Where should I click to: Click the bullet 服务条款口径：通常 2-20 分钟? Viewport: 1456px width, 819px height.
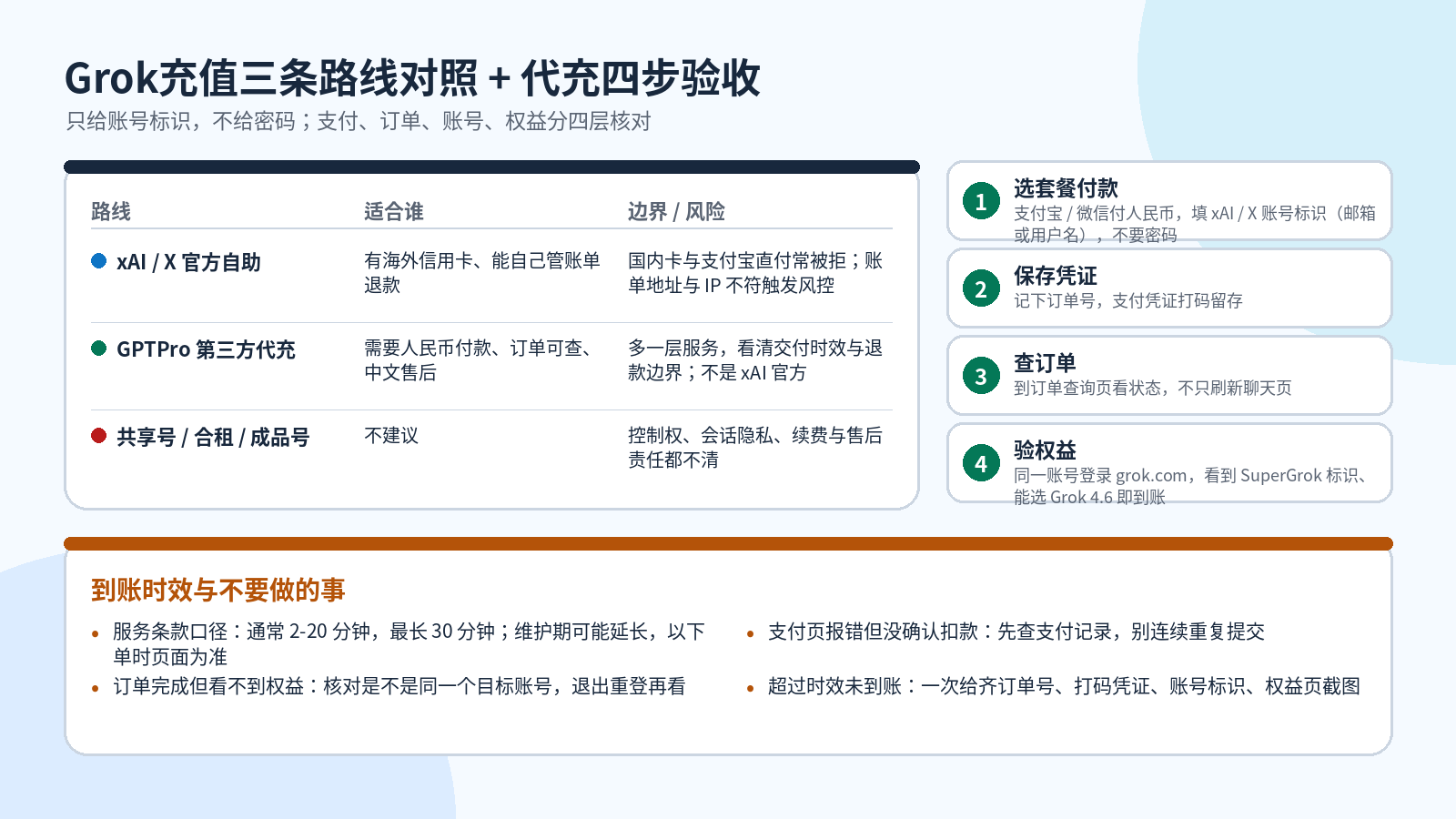(409, 643)
